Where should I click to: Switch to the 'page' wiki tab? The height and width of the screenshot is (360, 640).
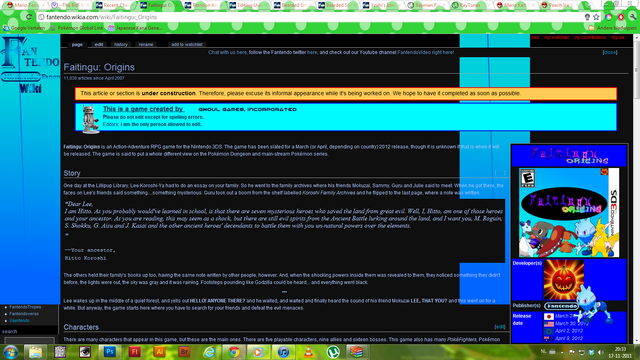[77, 44]
